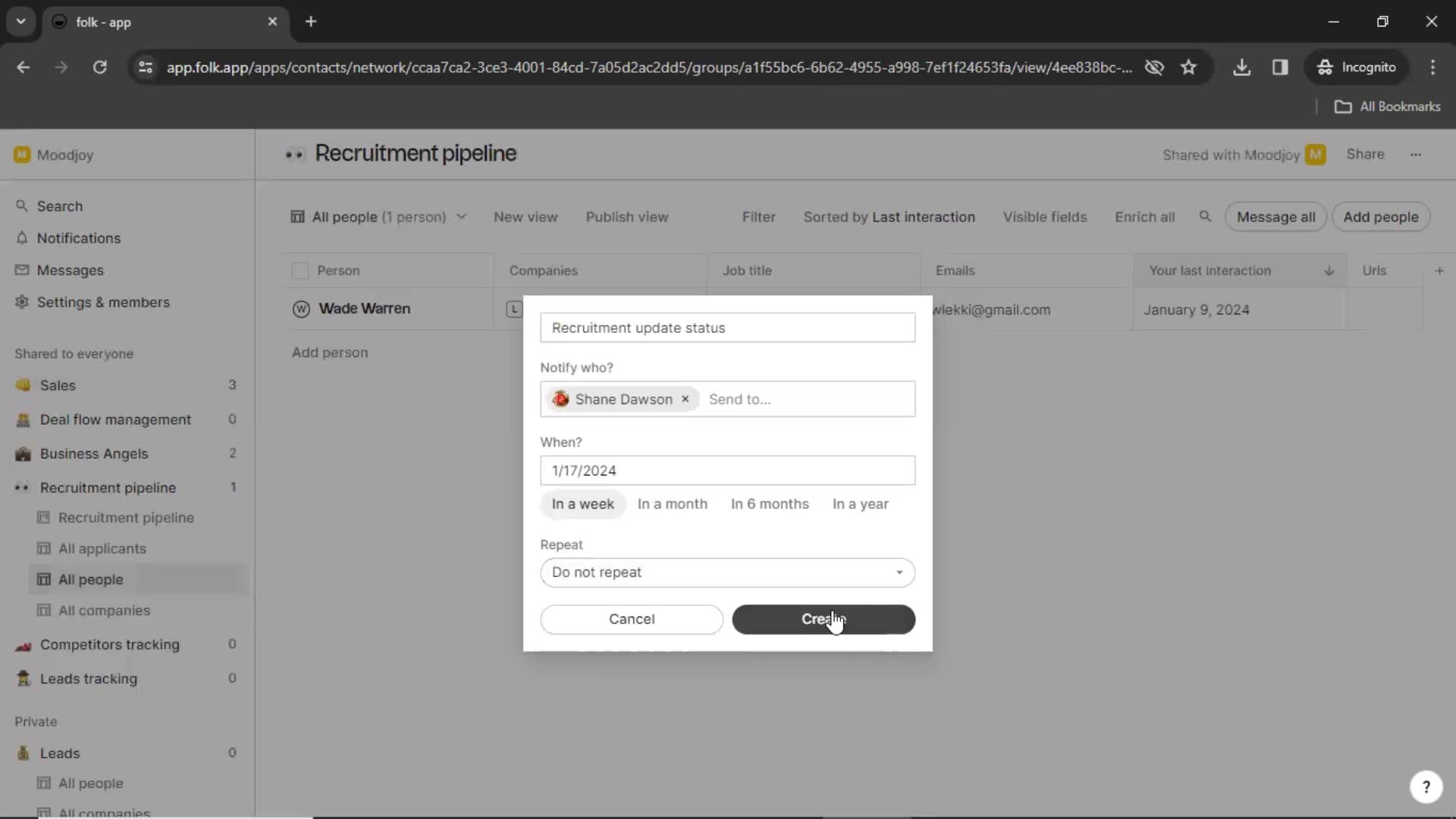1456x819 pixels.
Task: Click Add people icon
Action: [x=1381, y=216]
